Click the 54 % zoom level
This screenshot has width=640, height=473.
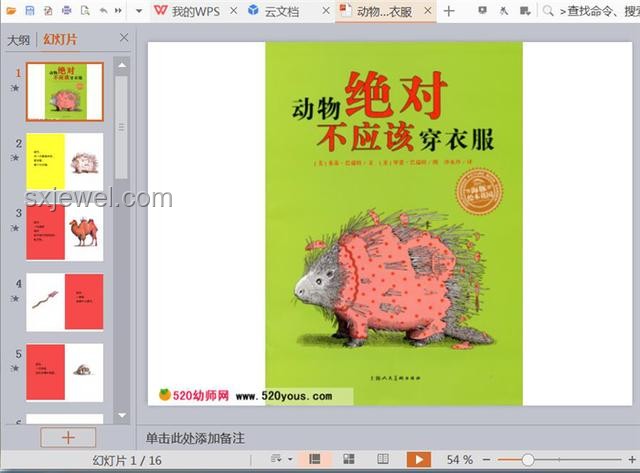click(459, 460)
